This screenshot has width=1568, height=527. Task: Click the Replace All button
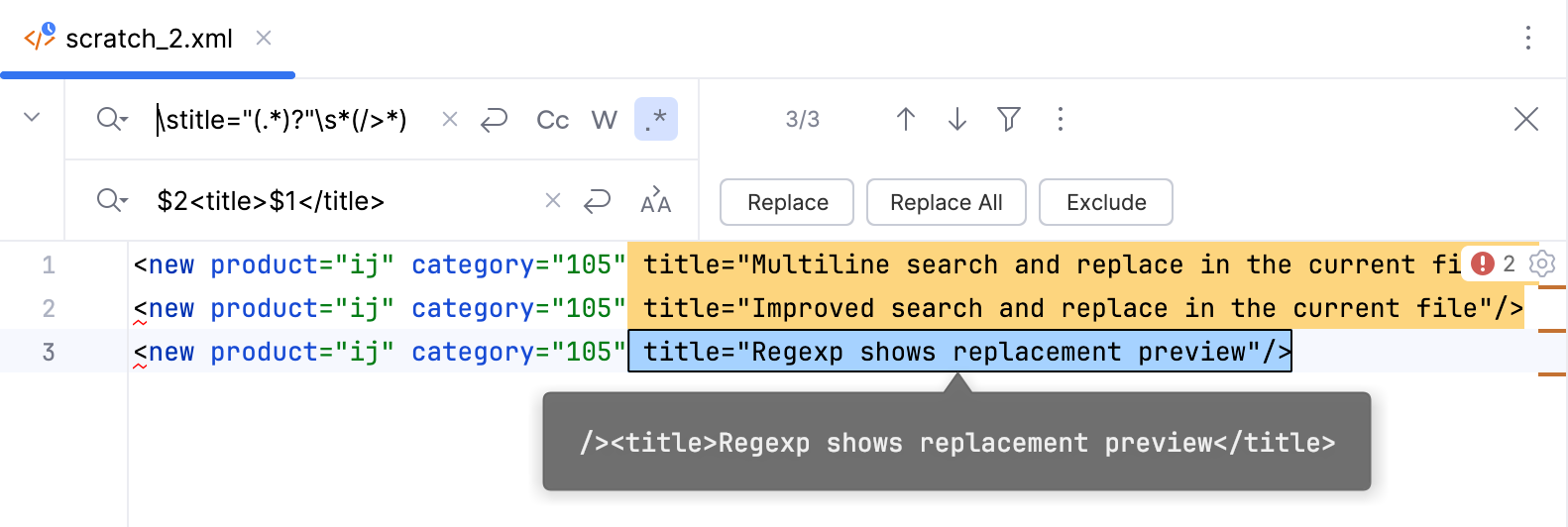946,202
